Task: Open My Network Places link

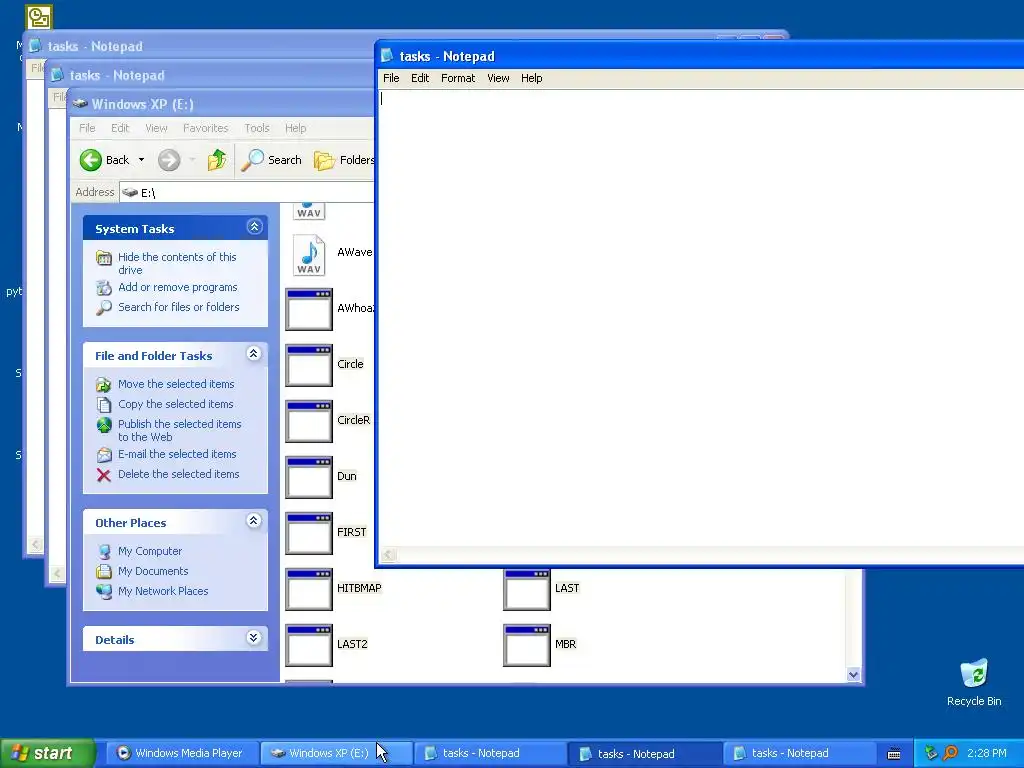Action: click(x=163, y=591)
